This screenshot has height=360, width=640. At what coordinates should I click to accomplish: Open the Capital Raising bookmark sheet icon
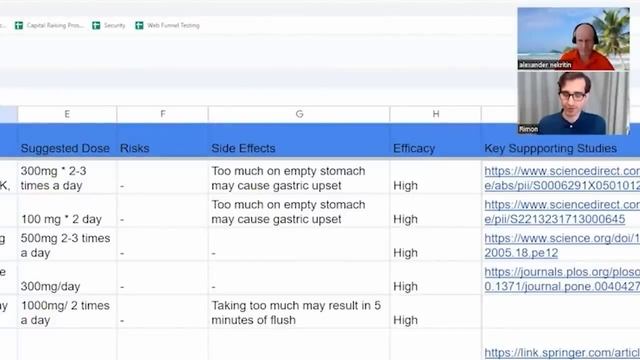[19, 25]
